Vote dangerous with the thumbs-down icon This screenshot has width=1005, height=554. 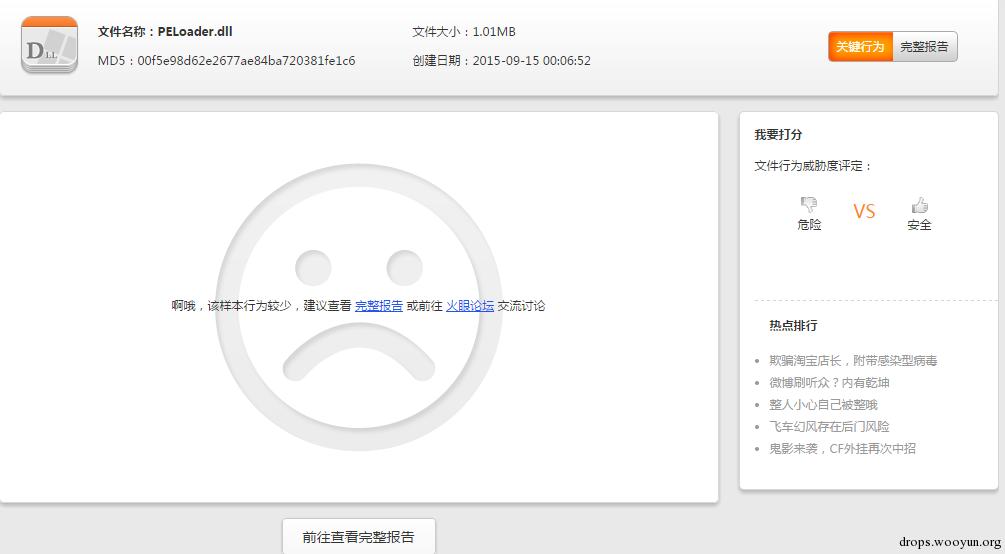809,205
